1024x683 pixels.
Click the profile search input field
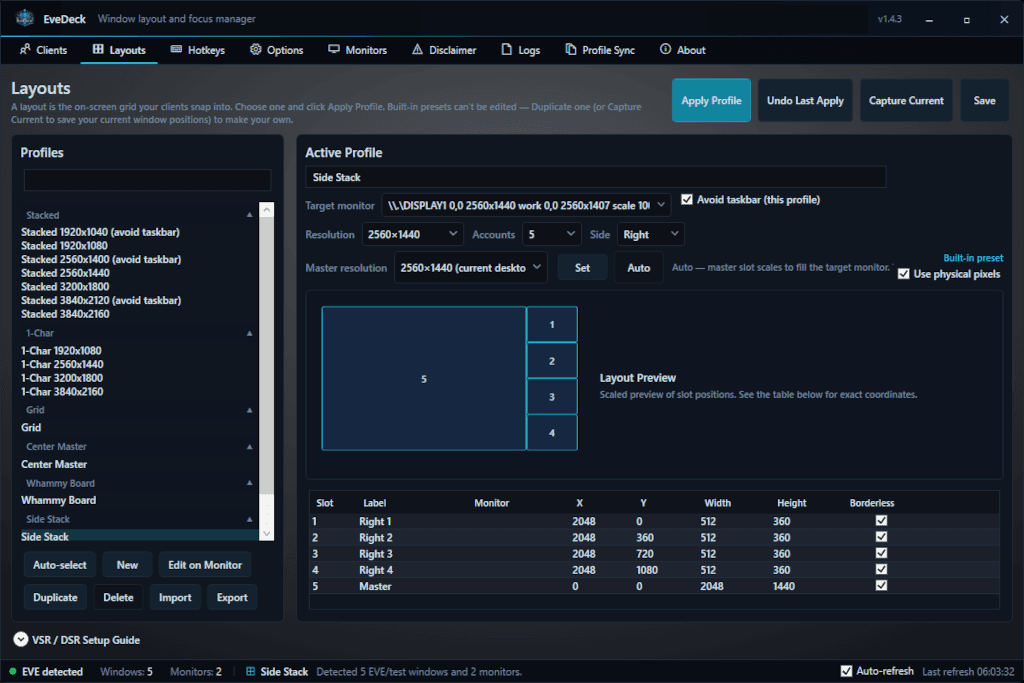click(148, 180)
